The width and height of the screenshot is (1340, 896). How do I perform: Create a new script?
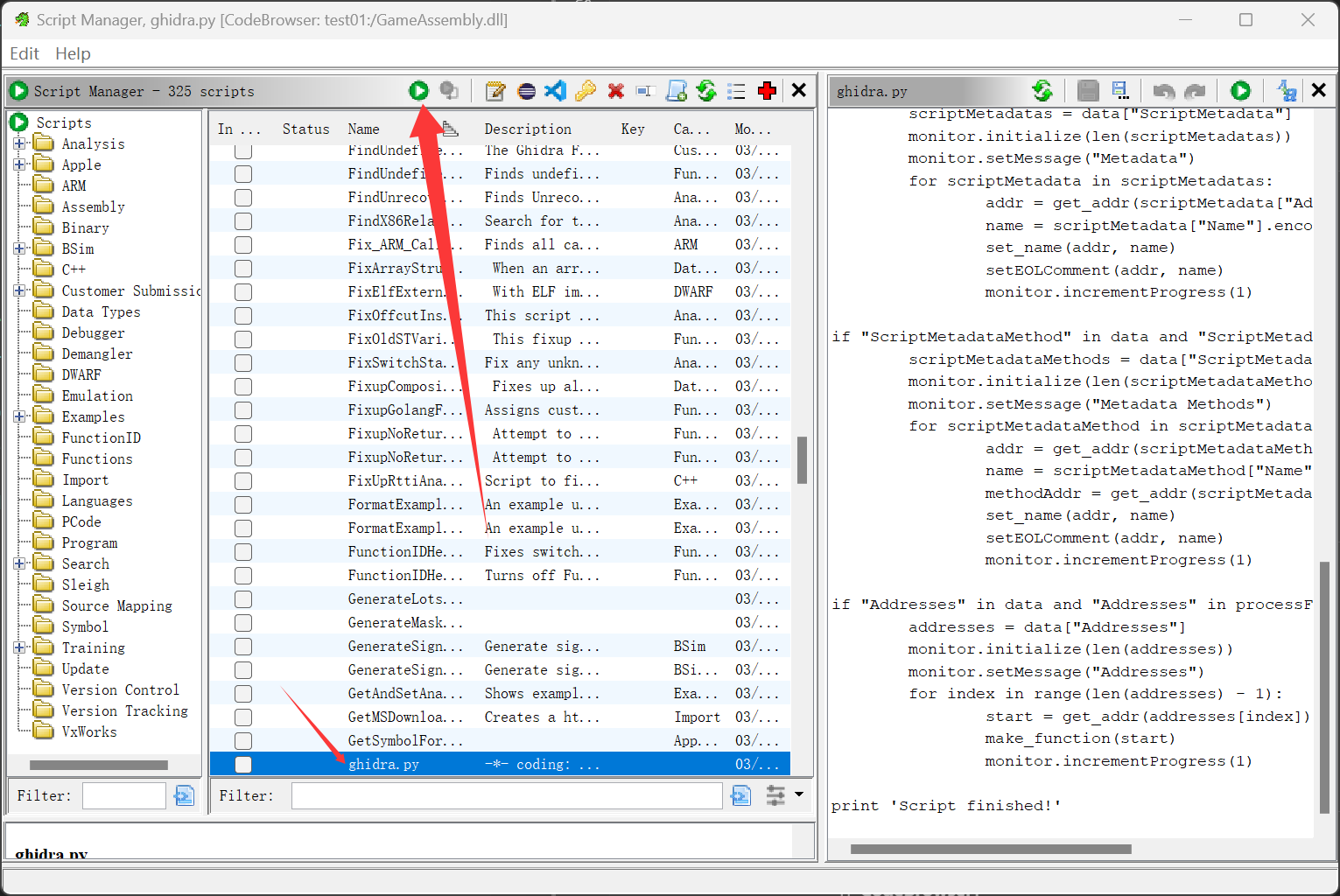677,90
